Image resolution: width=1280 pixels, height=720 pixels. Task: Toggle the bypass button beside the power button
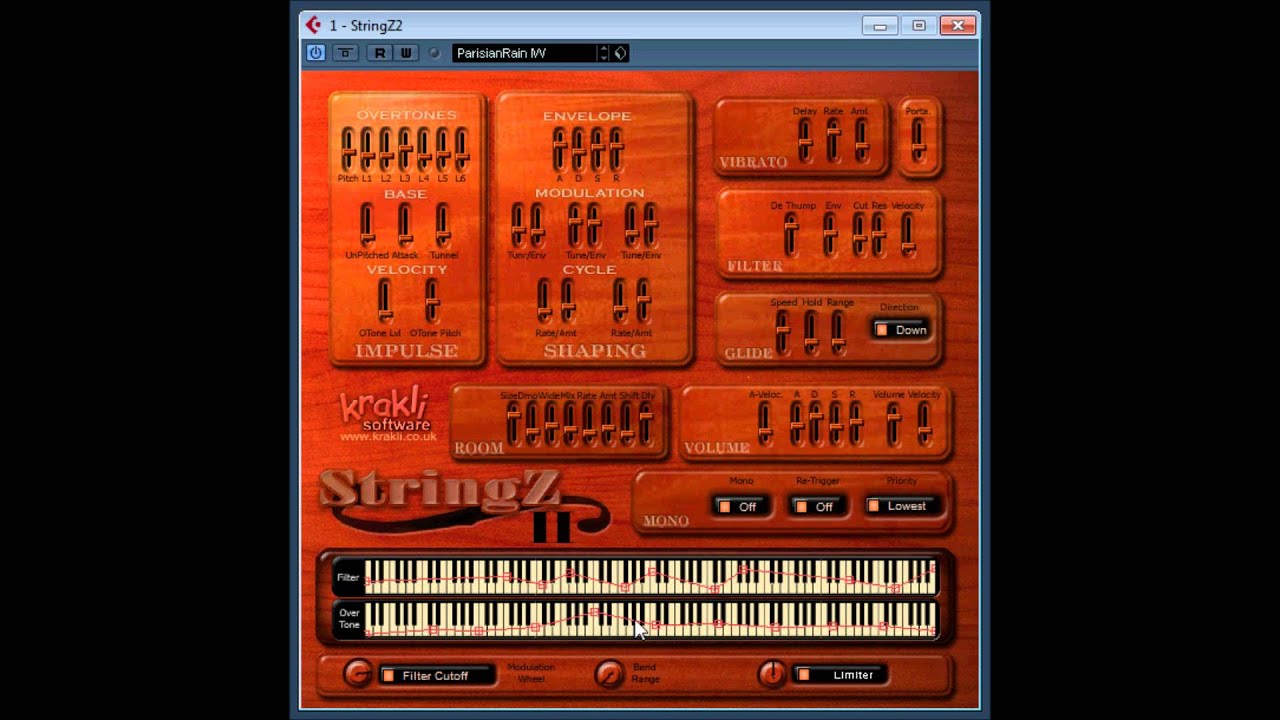coord(345,53)
